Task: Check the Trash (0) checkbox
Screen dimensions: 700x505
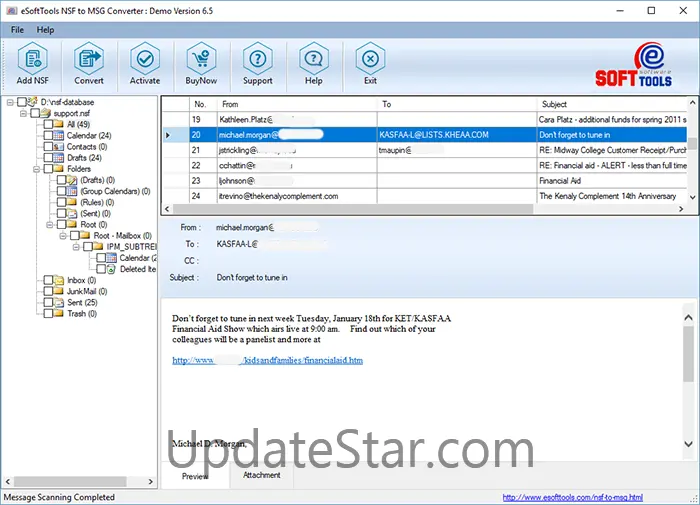Action: (48, 313)
